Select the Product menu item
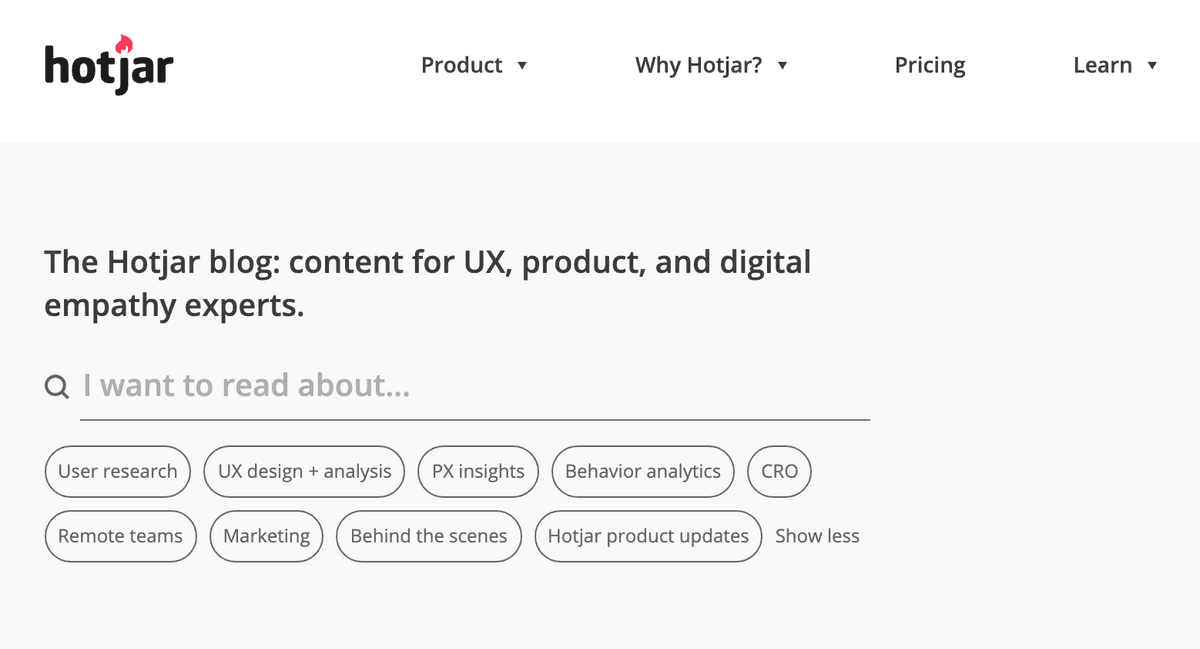This screenshot has height=649, width=1200. 461,65
